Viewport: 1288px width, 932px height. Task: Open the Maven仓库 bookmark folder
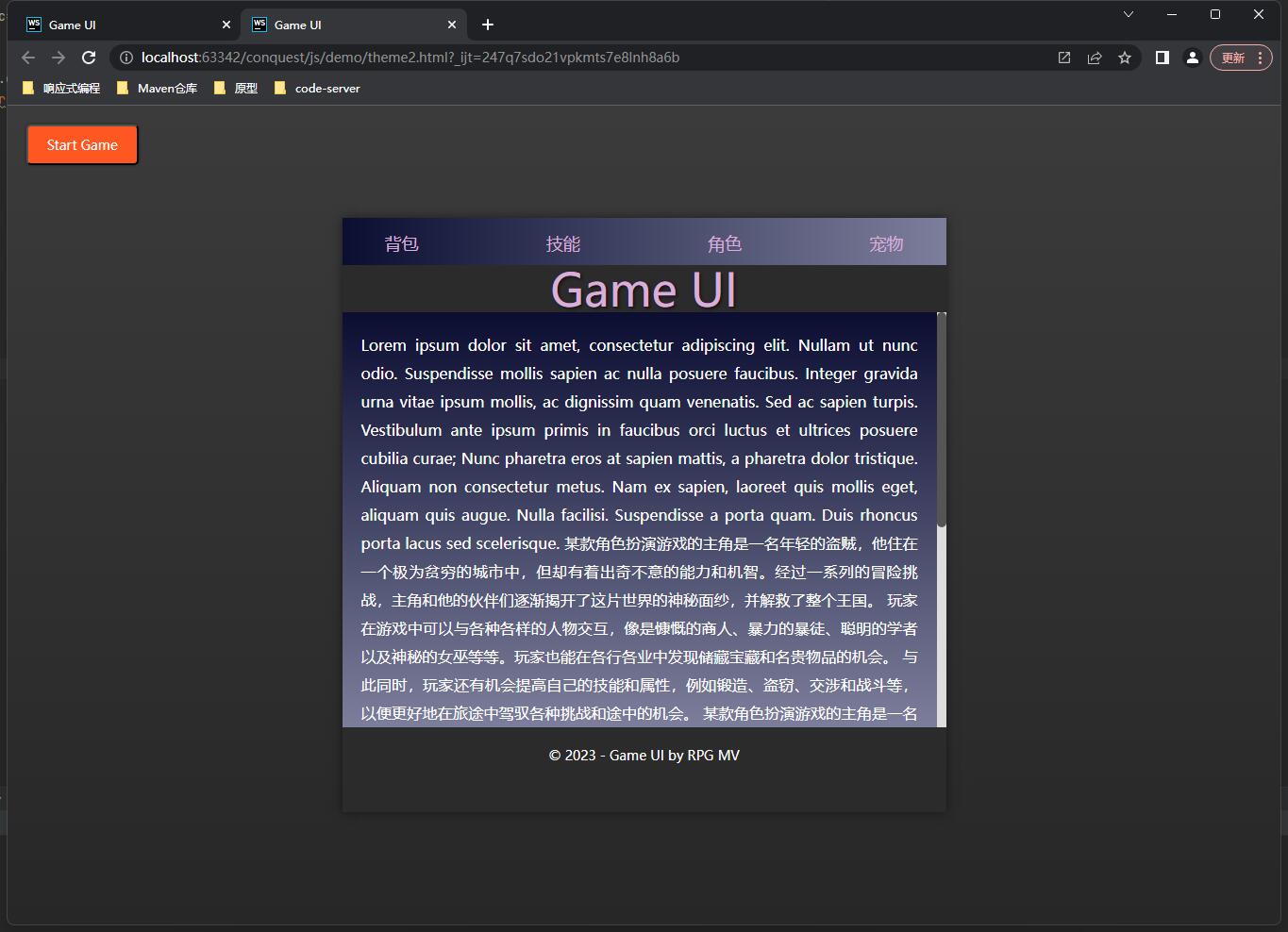[x=157, y=88]
